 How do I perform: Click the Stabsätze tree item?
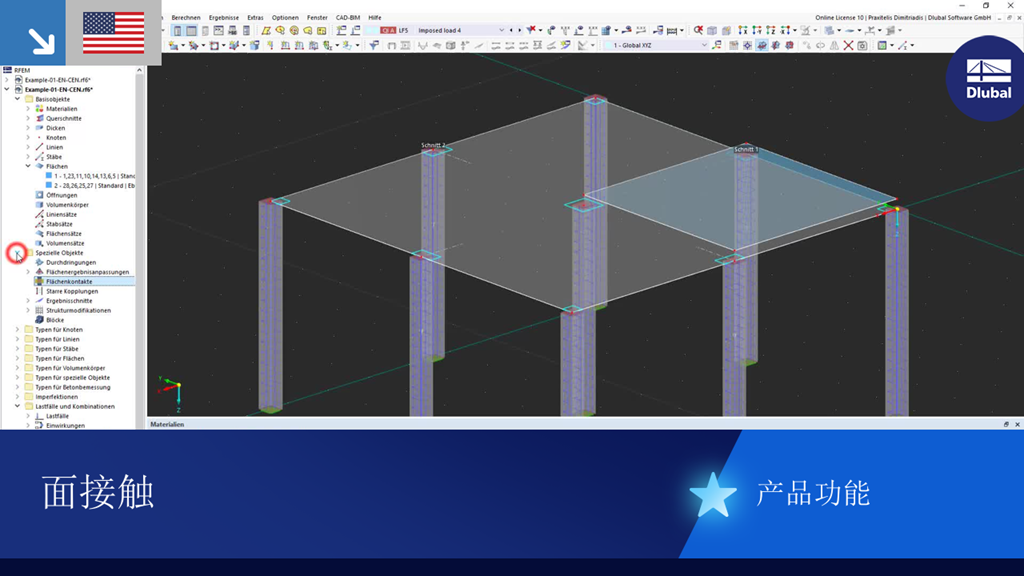tap(59, 224)
